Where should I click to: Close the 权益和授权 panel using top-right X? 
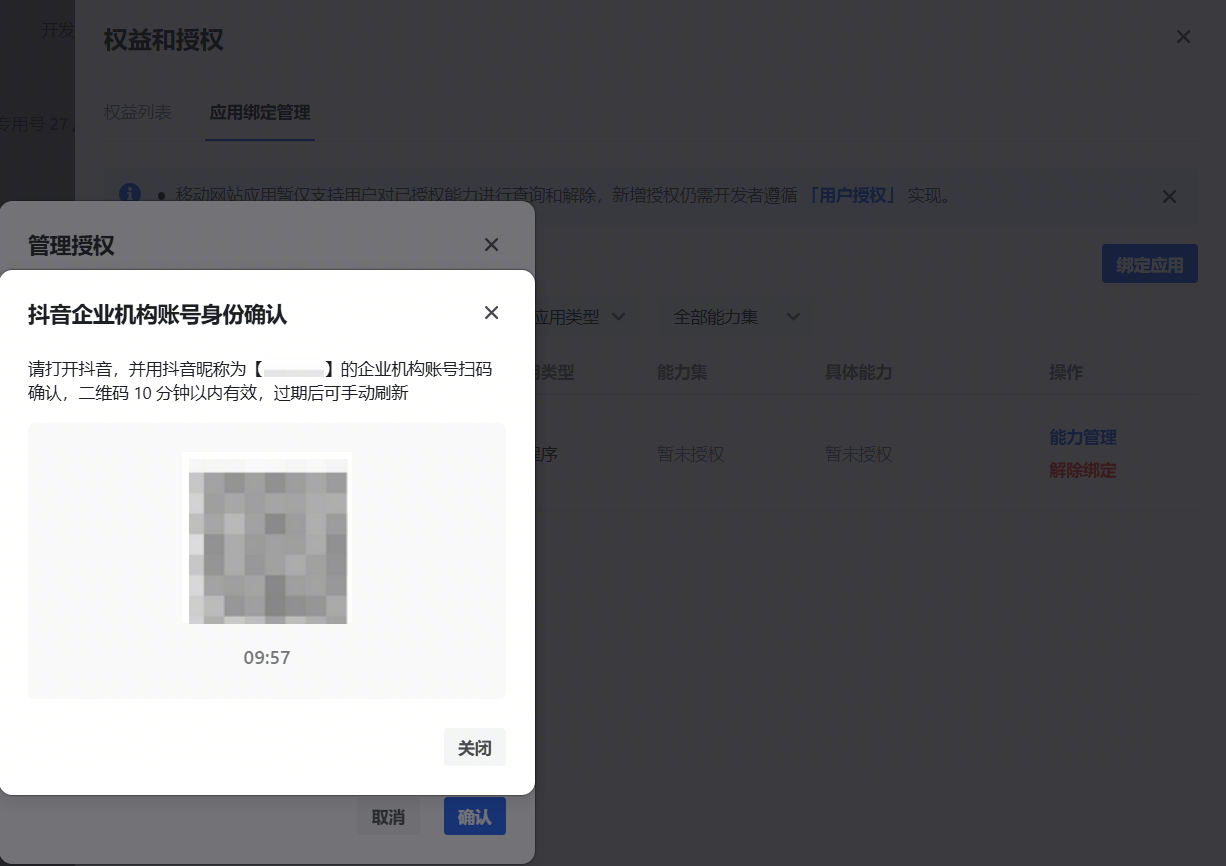(1183, 37)
